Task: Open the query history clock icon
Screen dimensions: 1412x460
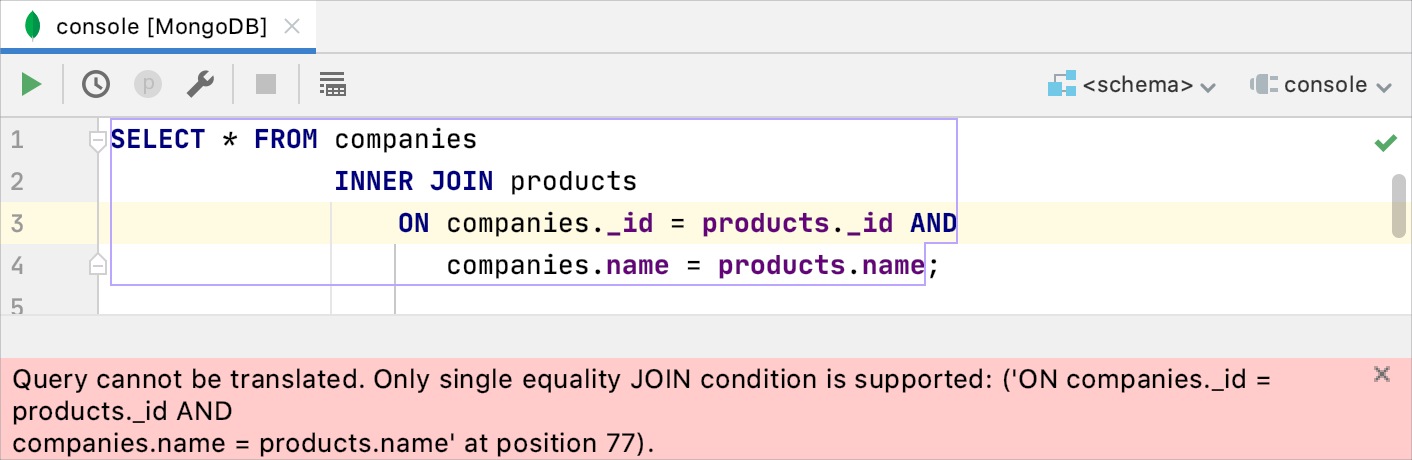Action: click(x=96, y=84)
